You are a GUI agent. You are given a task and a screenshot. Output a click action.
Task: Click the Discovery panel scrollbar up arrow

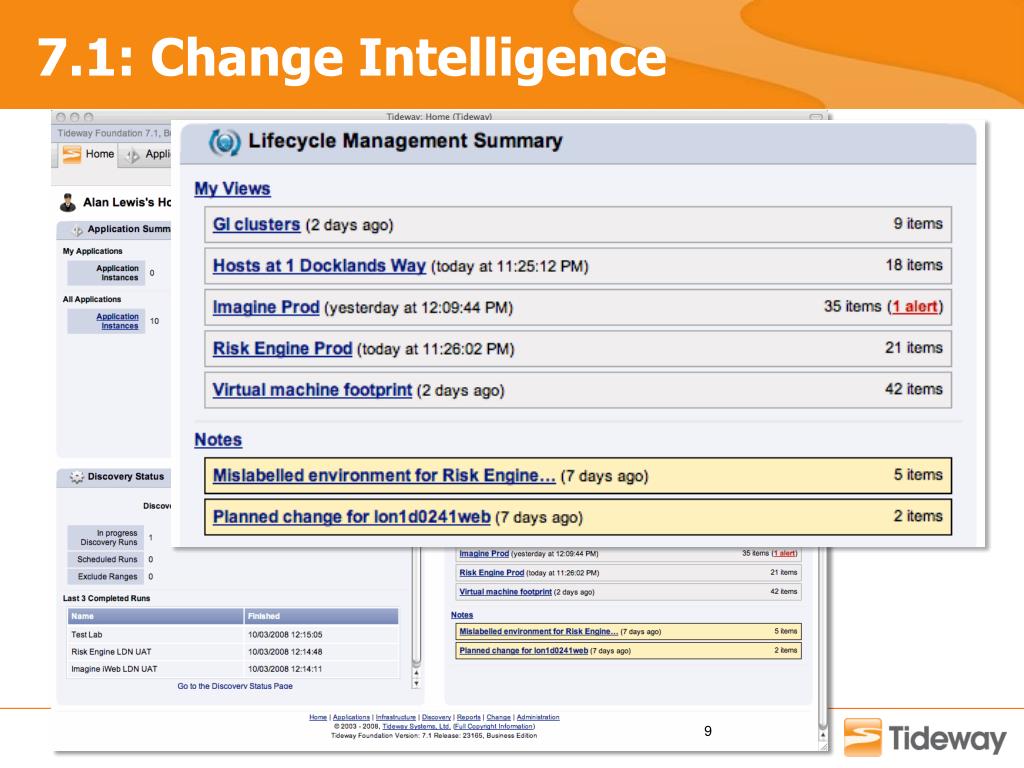[x=416, y=672]
